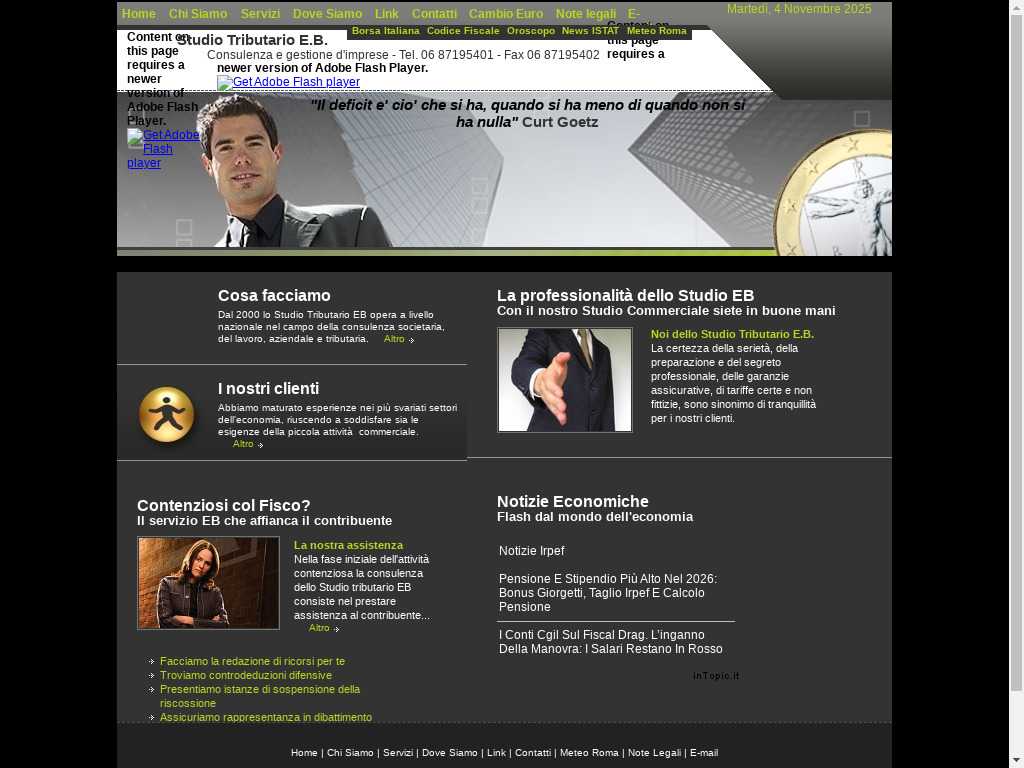Viewport: 1024px width, 768px height.
Task: Click the handshake photo thumbnail
Action: tap(565, 380)
